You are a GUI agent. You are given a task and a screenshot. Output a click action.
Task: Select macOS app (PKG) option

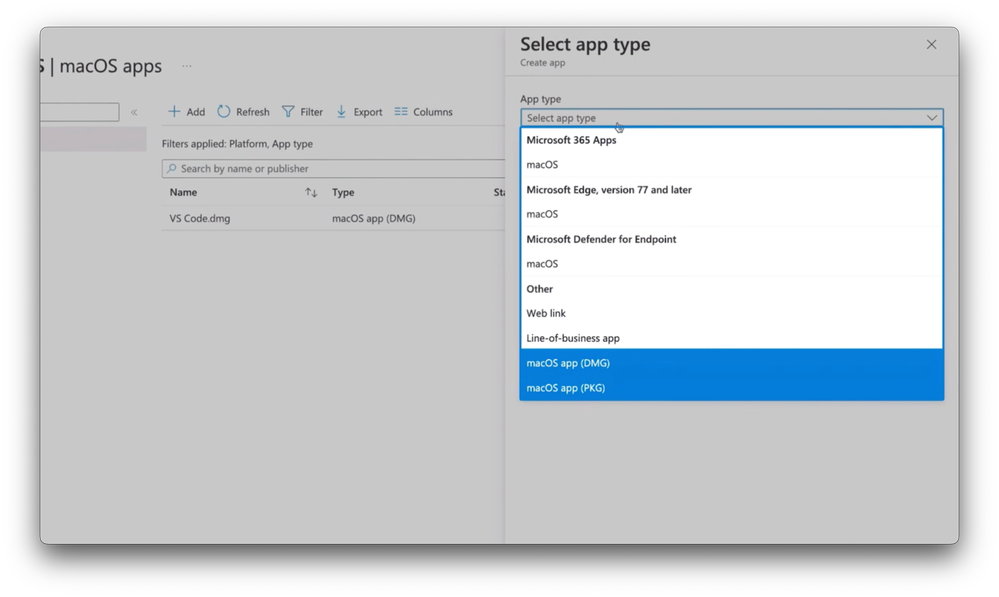coord(566,388)
